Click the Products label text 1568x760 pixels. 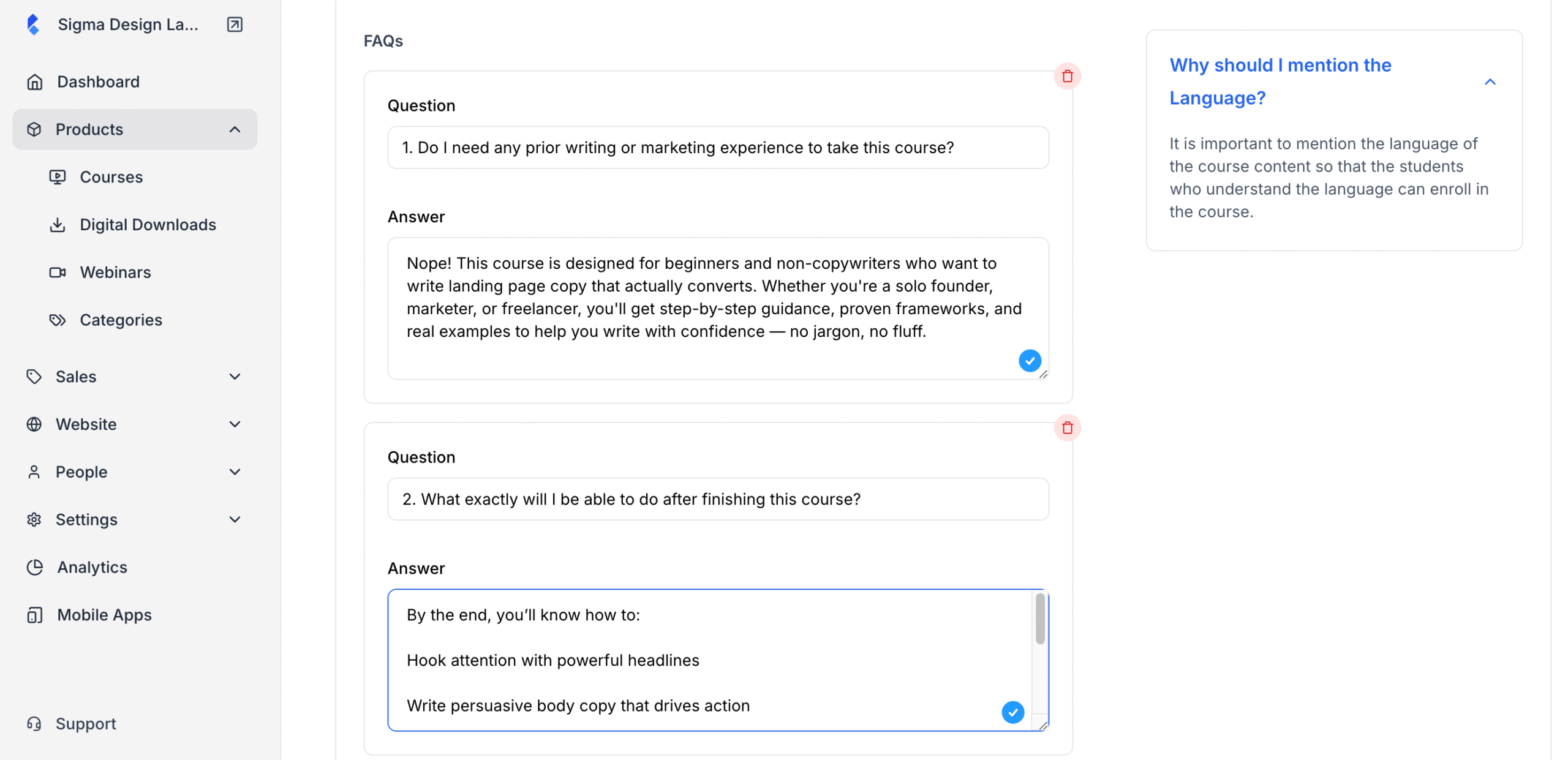click(x=89, y=129)
